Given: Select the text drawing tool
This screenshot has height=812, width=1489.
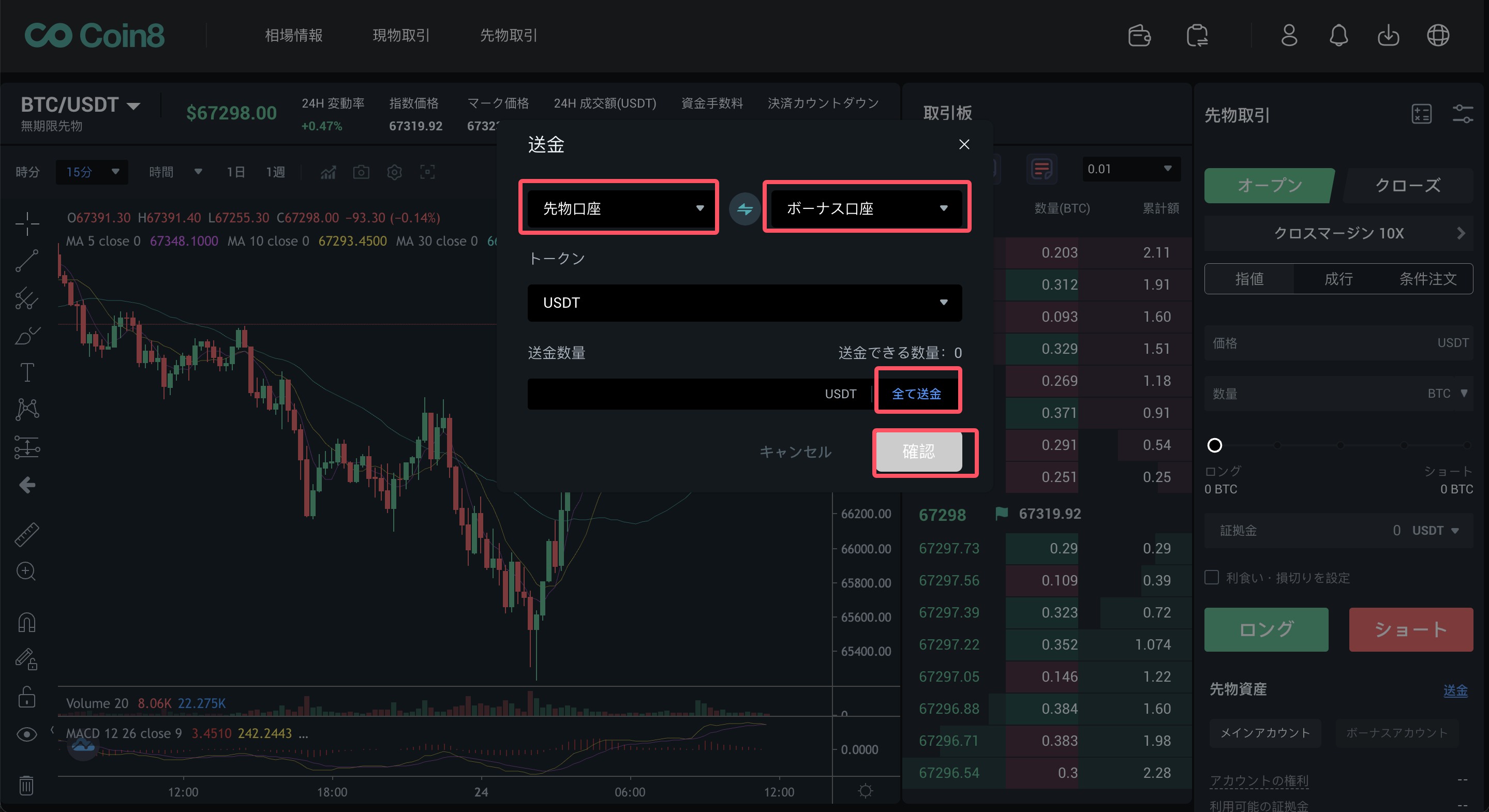Looking at the screenshot, I should click(26, 372).
